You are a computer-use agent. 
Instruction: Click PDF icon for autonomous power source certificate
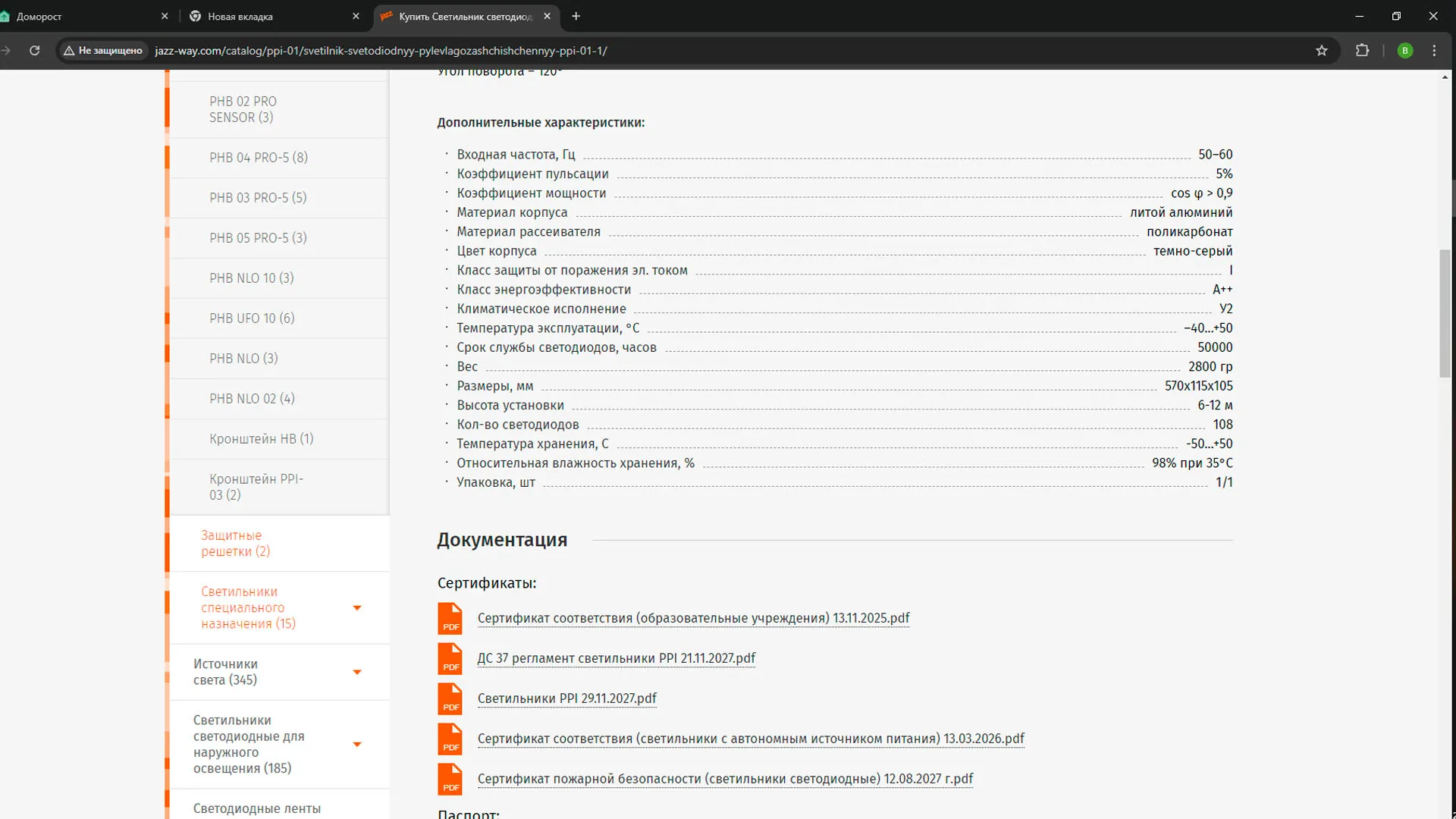pos(450,739)
